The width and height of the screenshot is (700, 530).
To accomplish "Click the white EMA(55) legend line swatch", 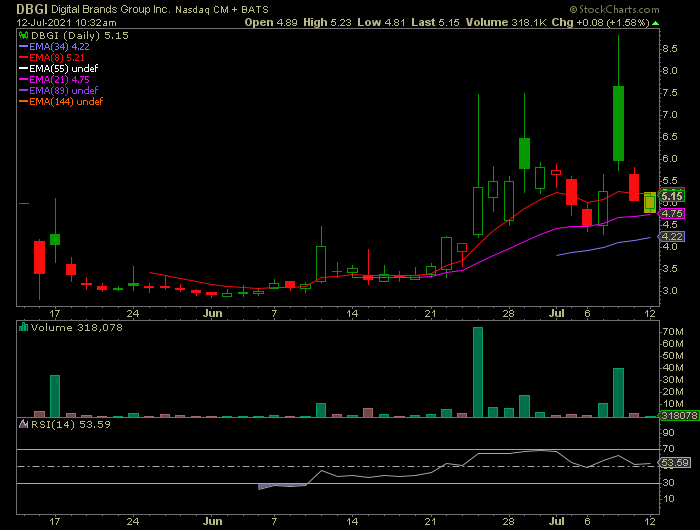I will [x=24, y=68].
